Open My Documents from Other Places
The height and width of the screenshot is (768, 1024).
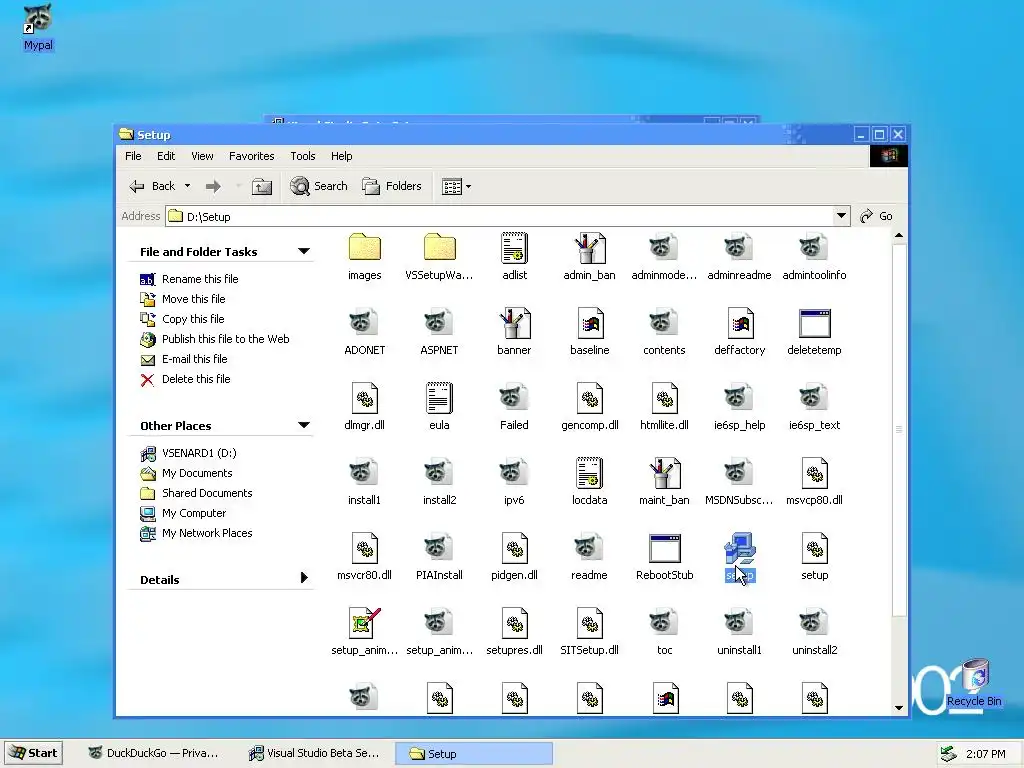[197, 473]
